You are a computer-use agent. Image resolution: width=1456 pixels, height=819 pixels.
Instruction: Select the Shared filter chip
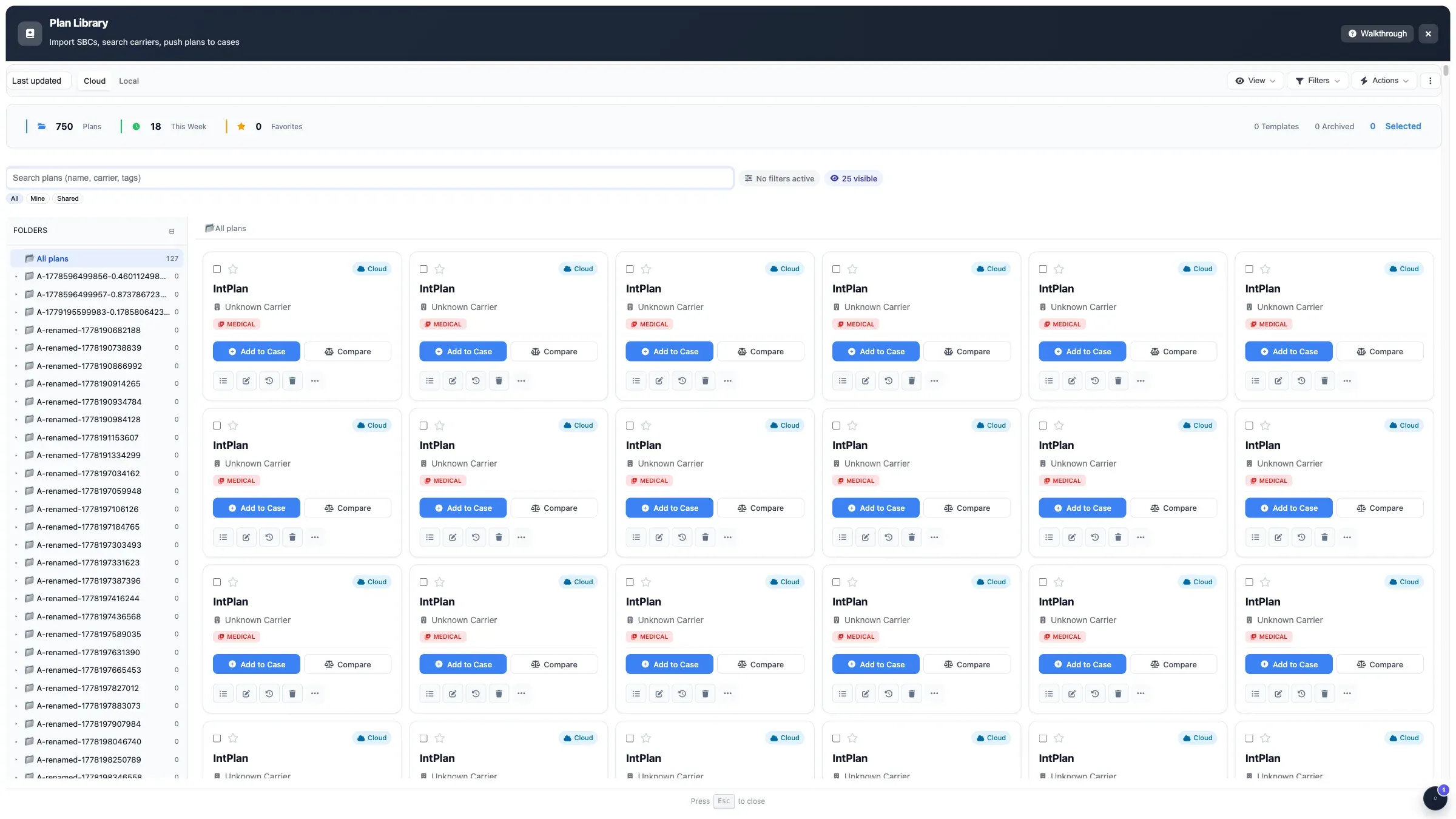[68, 198]
